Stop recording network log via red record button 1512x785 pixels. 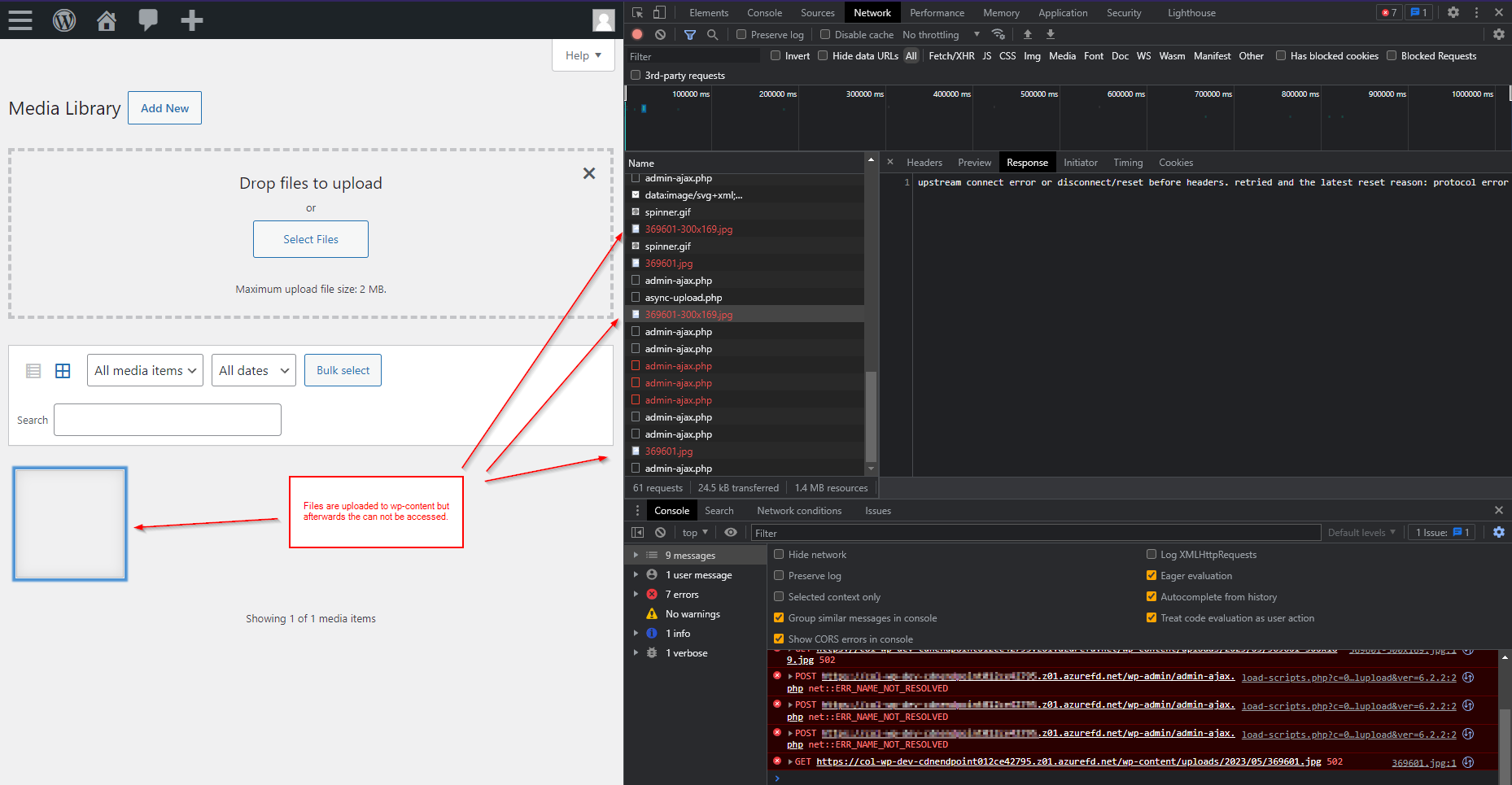click(x=637, y=34)
